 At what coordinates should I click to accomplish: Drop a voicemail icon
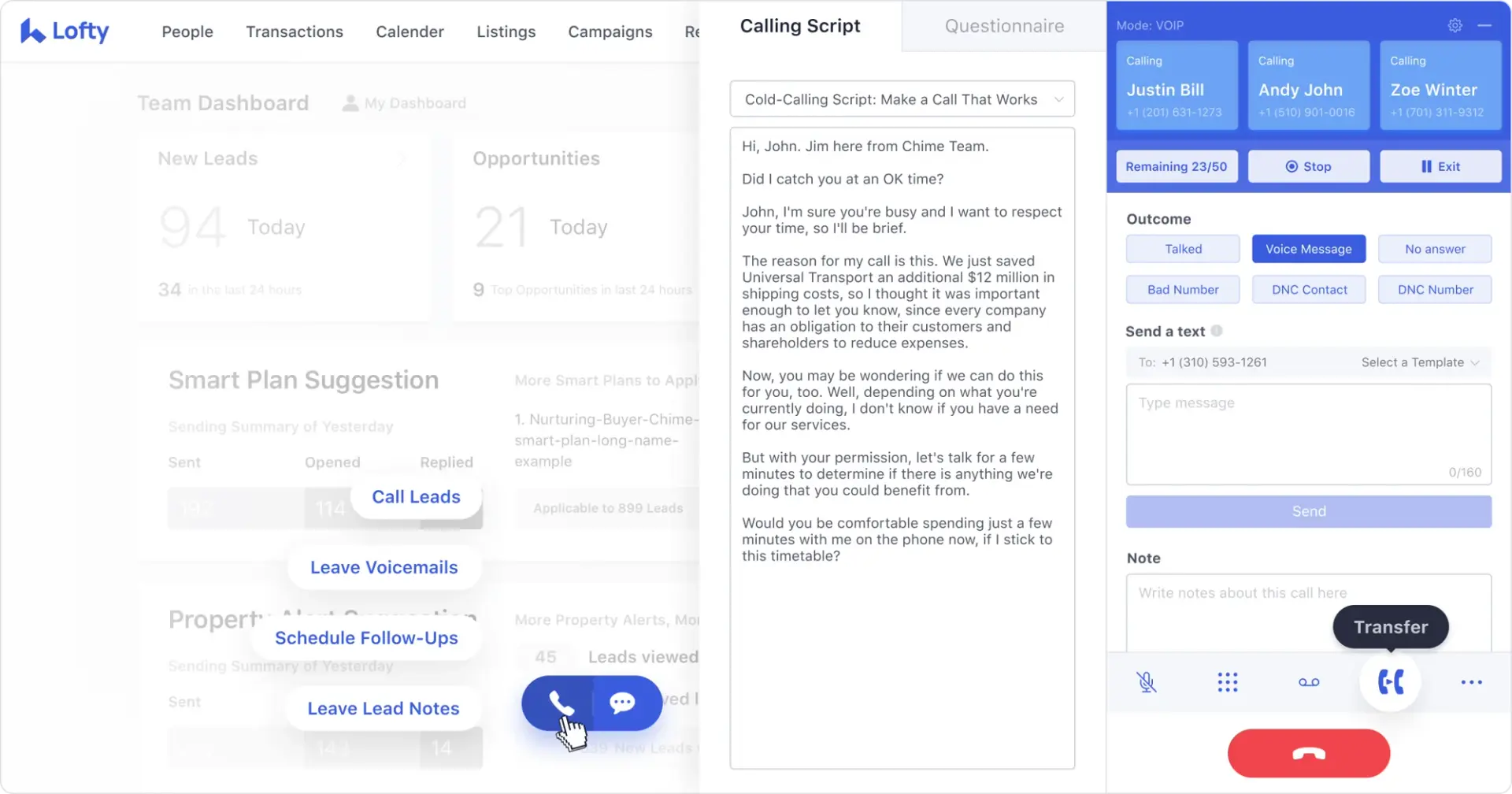coord(1309,682)
